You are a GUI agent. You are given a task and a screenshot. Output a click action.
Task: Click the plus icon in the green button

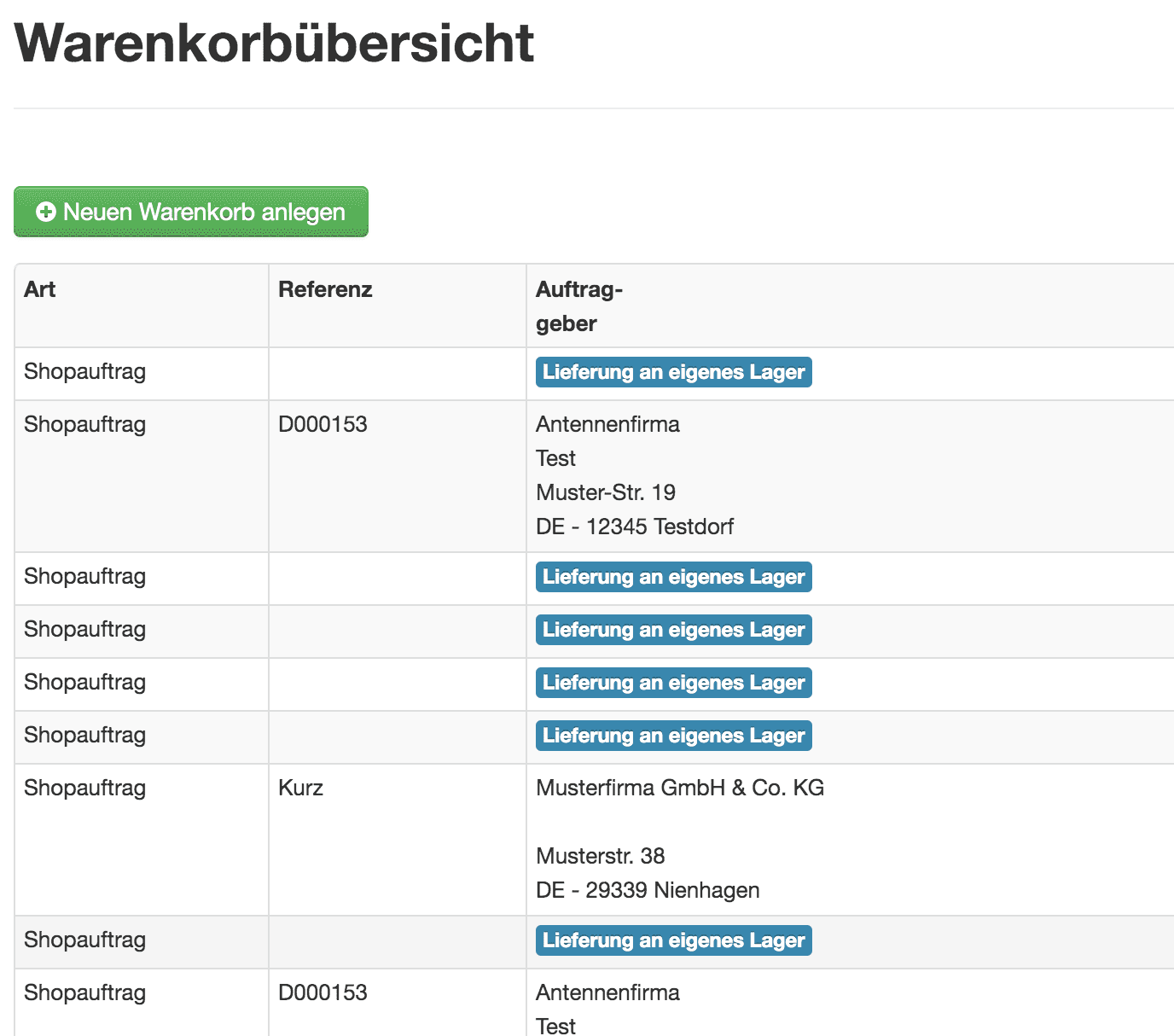tap(46, 212)
